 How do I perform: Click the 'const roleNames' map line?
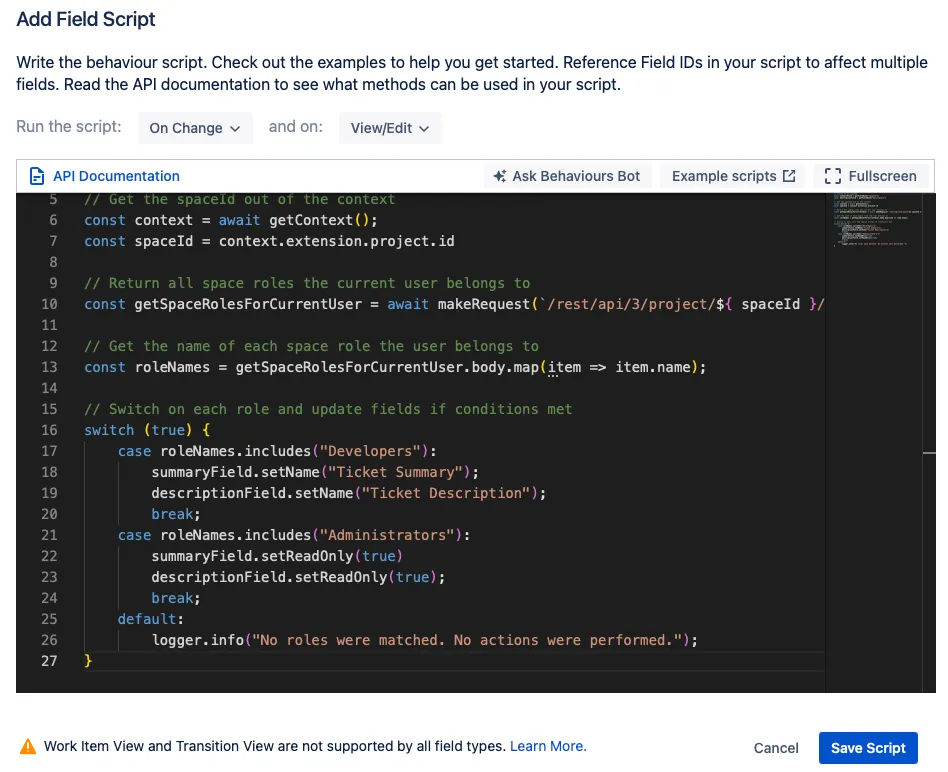point(395,367)
